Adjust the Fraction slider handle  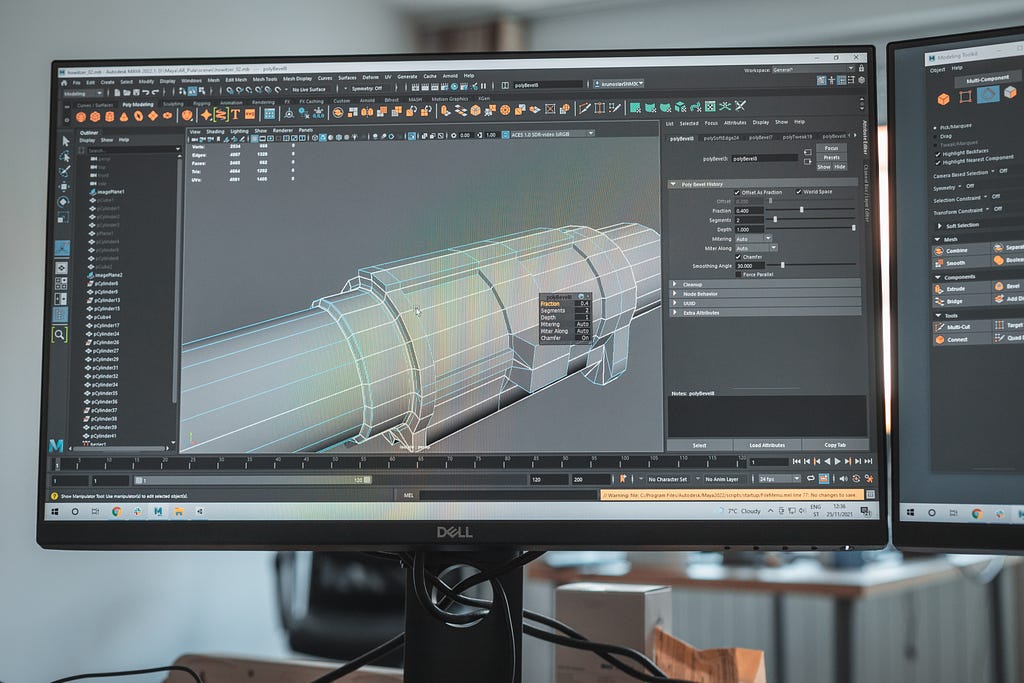tap(801, 210)
